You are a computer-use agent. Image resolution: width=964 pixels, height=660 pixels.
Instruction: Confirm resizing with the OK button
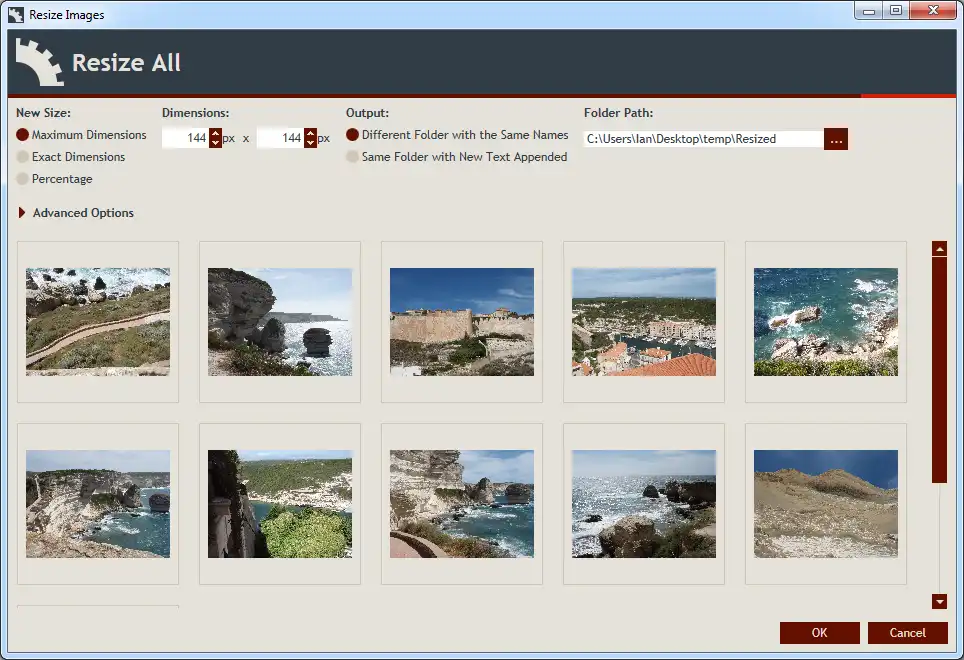point(820,633)
